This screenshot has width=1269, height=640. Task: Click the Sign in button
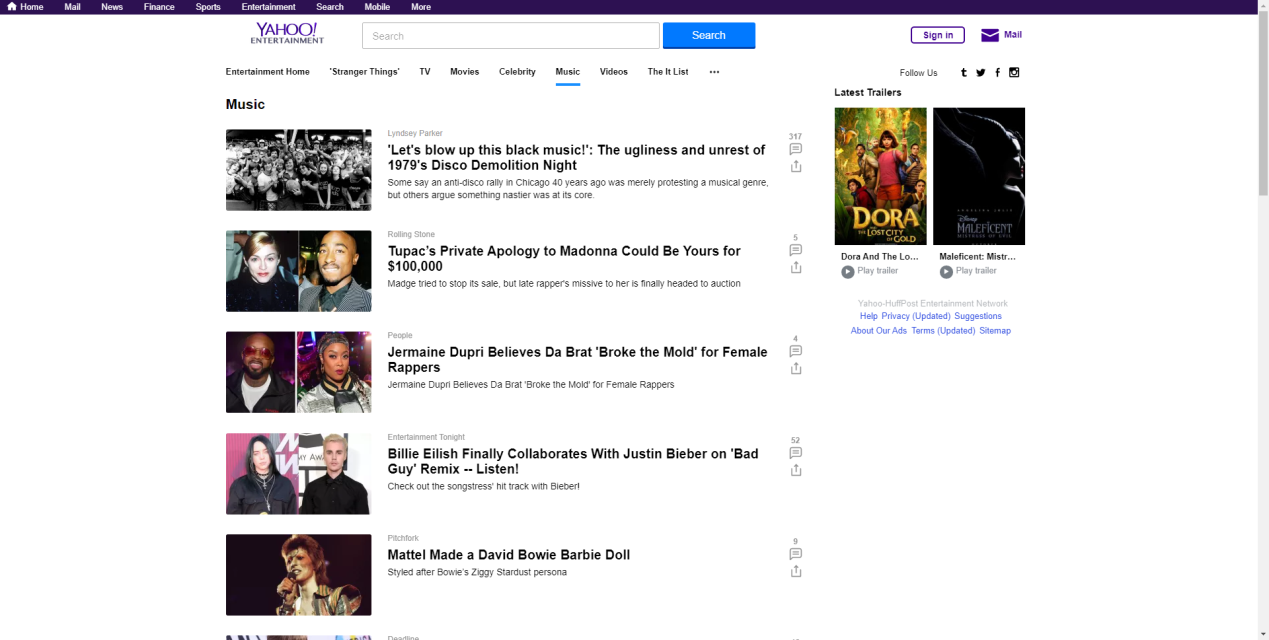point(938,35)
